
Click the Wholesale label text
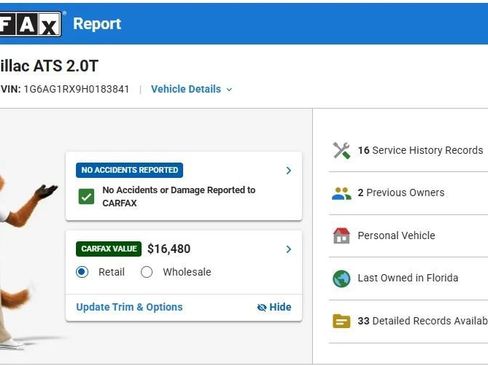pyautogui.click(x=187, y=272)
